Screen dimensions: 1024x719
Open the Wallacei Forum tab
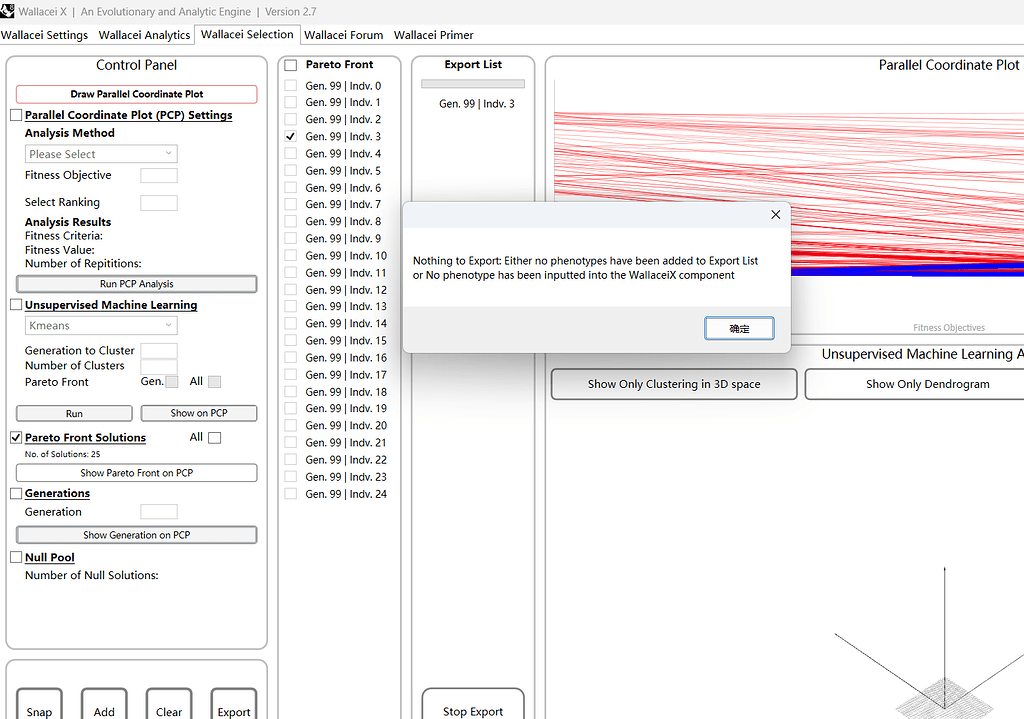click(x=343, y=35)
